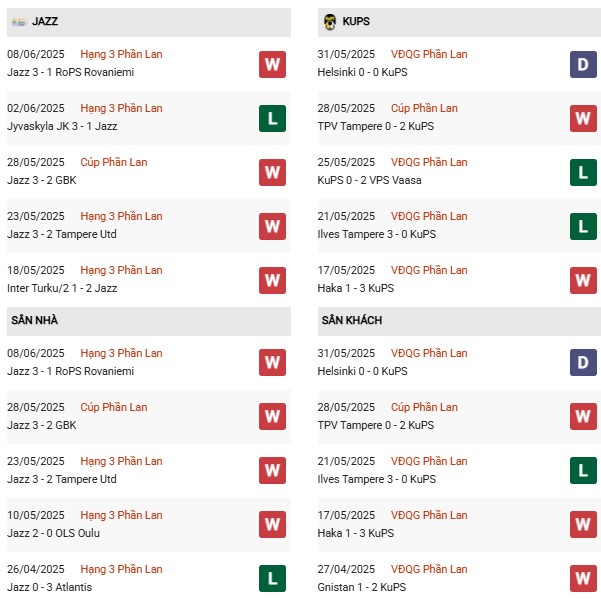Click the Jazz team logo icon

(x=18, y=22)
